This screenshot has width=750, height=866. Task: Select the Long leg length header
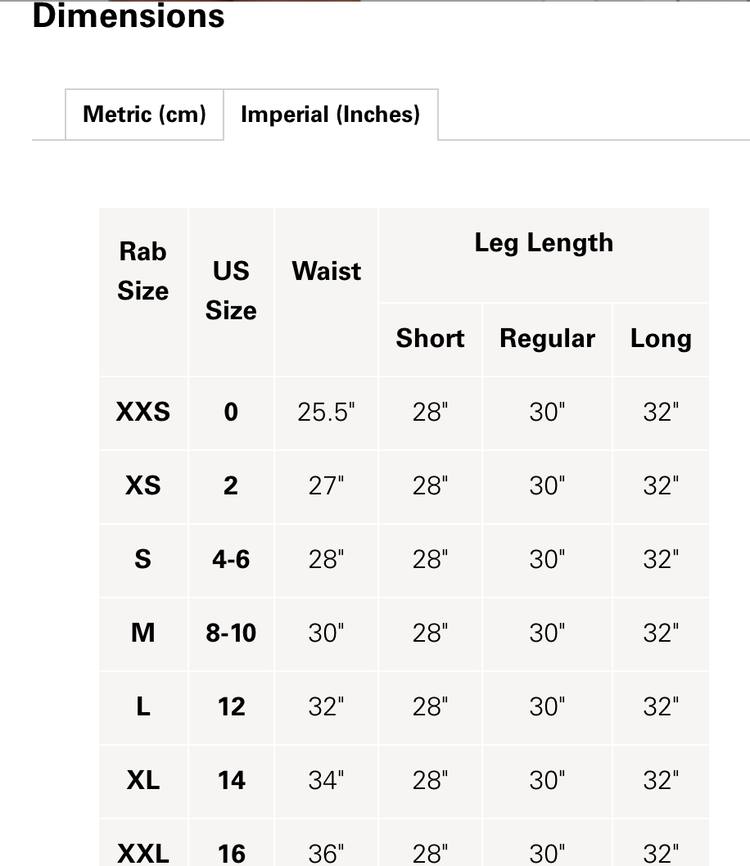click(x=660, y=339)
